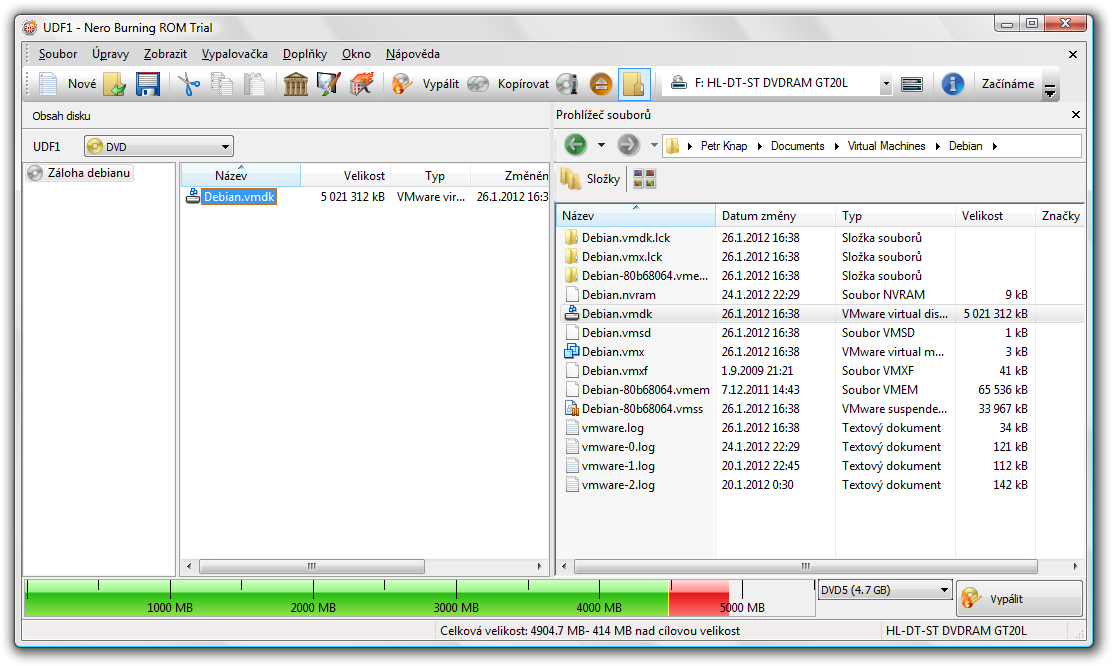This screenshot has width=1112, height=666.
Task: Start burning with toolbar Vypálit
Action: pyautogui.click(x=426, y=84)
